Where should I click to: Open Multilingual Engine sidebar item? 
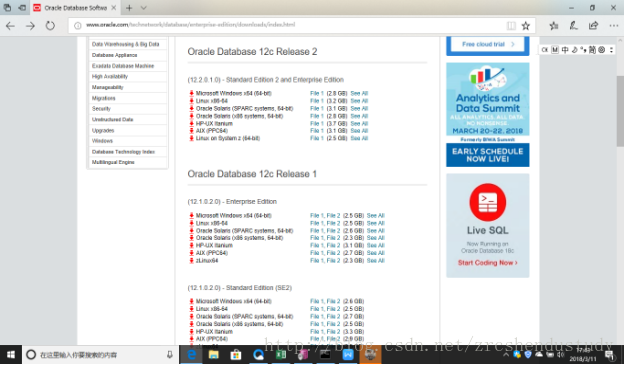point(113,163)
